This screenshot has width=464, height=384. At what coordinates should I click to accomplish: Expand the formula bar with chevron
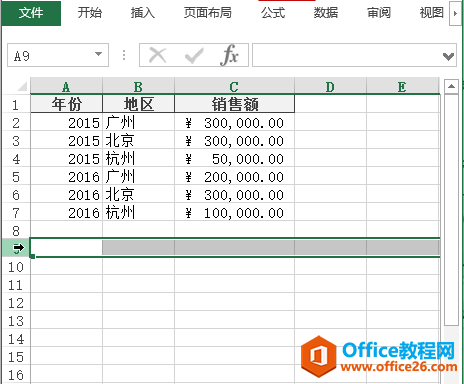point(449,56)
